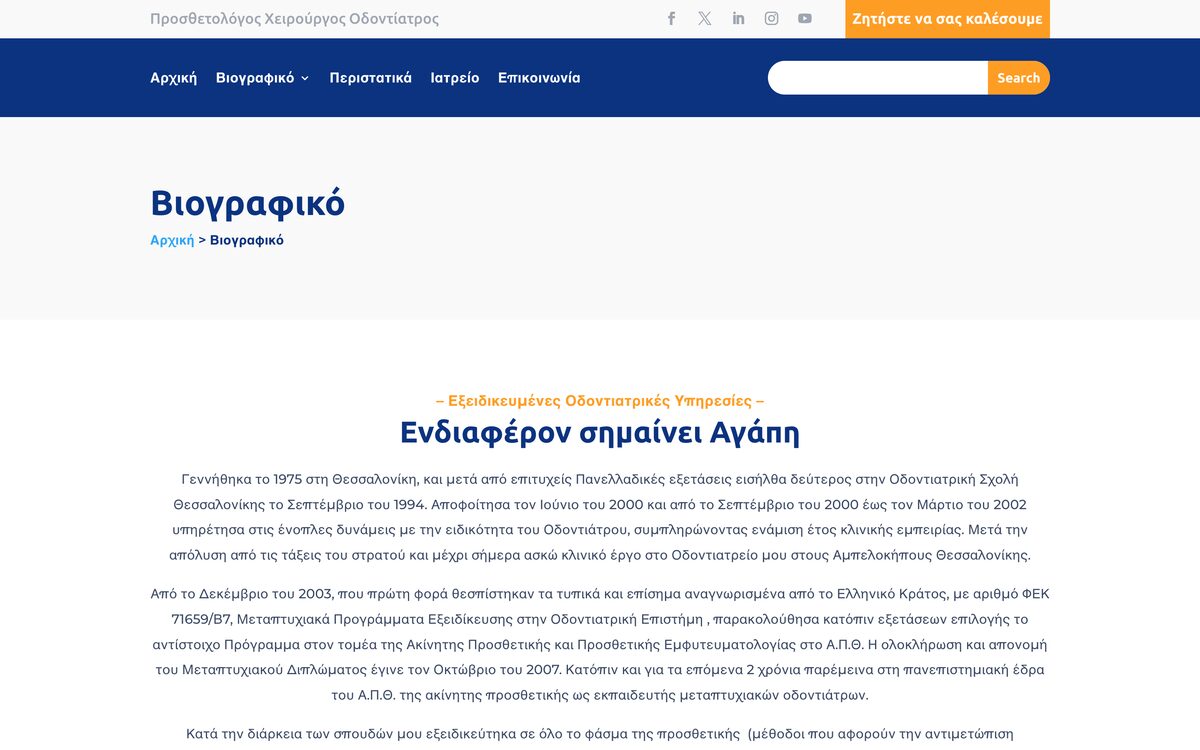
Task: Focus the site search input field
Action: pos(878,78)
